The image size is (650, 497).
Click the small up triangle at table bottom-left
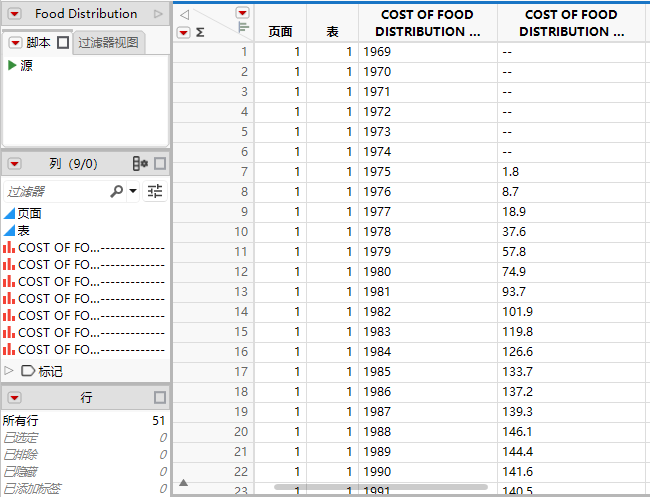click(184, 483)
